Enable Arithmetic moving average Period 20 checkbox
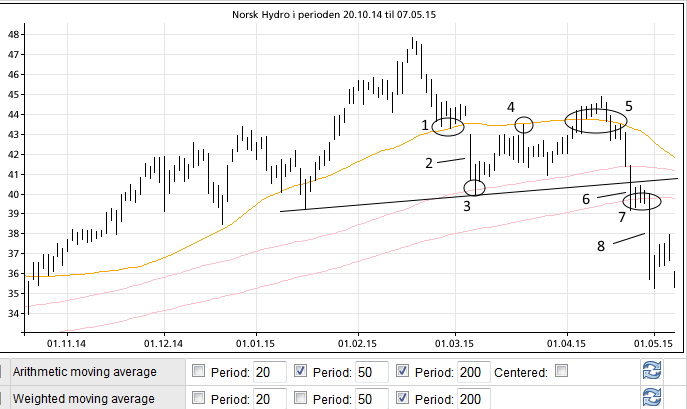Image resolution: width=687 pixels, height=409 pixels. pos(199,371)
